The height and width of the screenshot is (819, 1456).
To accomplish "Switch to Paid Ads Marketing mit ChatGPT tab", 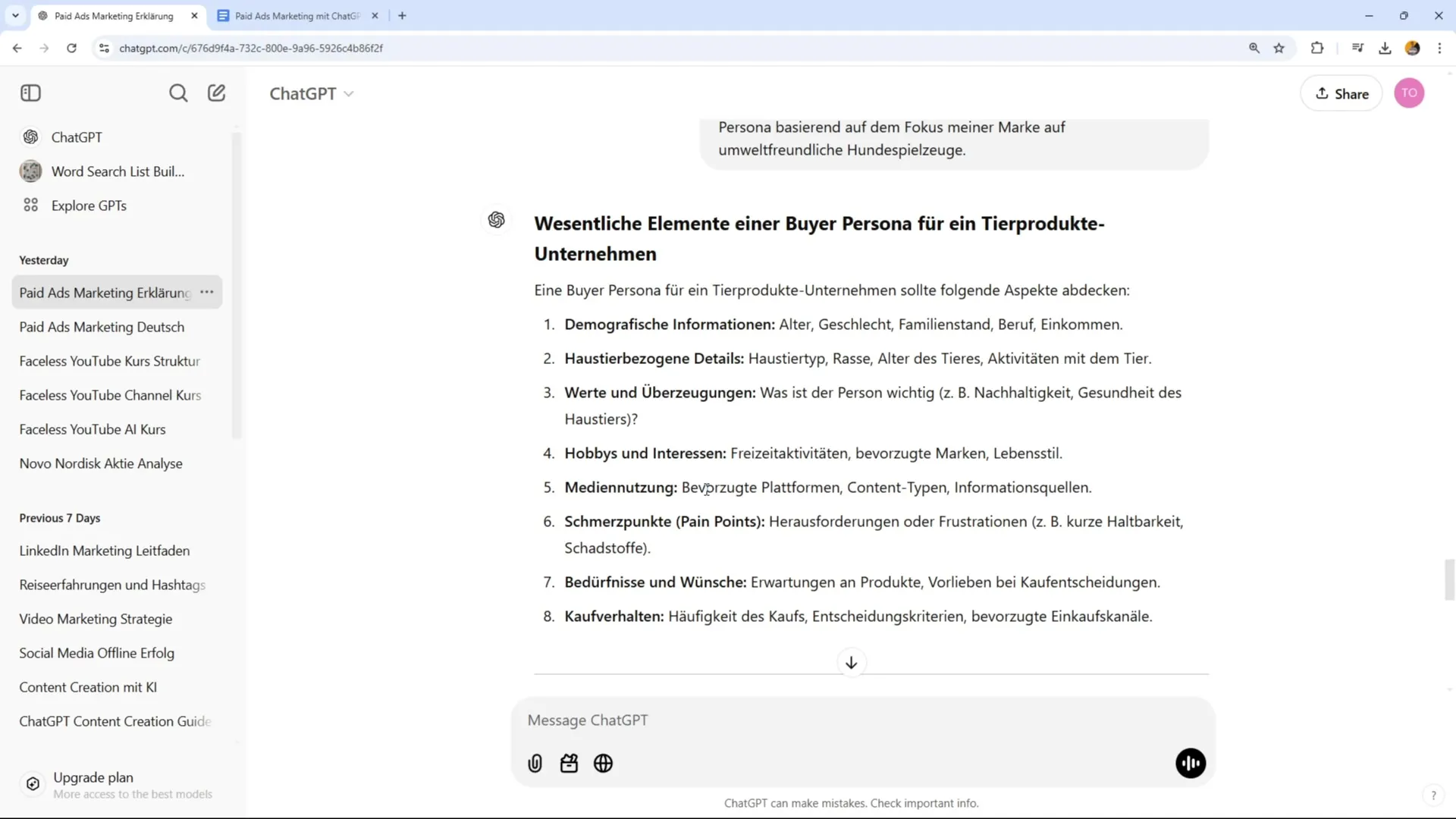I will point(299,16).
